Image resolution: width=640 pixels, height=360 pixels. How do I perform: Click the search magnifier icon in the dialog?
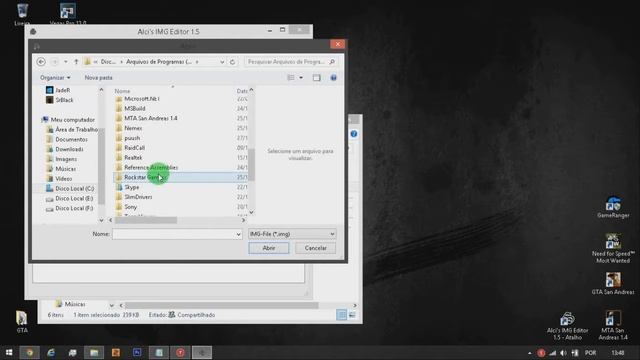coord(332,62)
